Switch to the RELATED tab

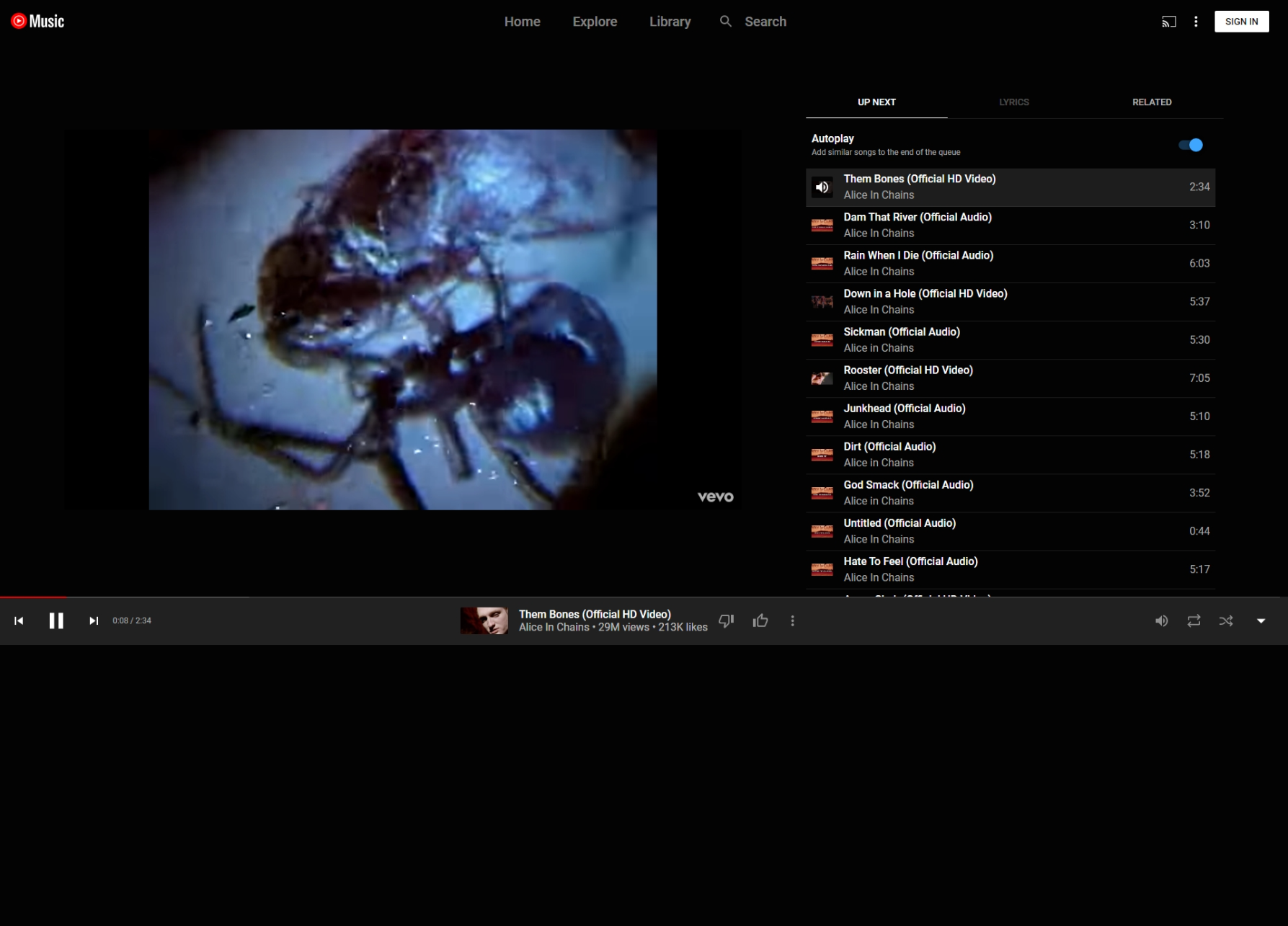point(1151,102)
